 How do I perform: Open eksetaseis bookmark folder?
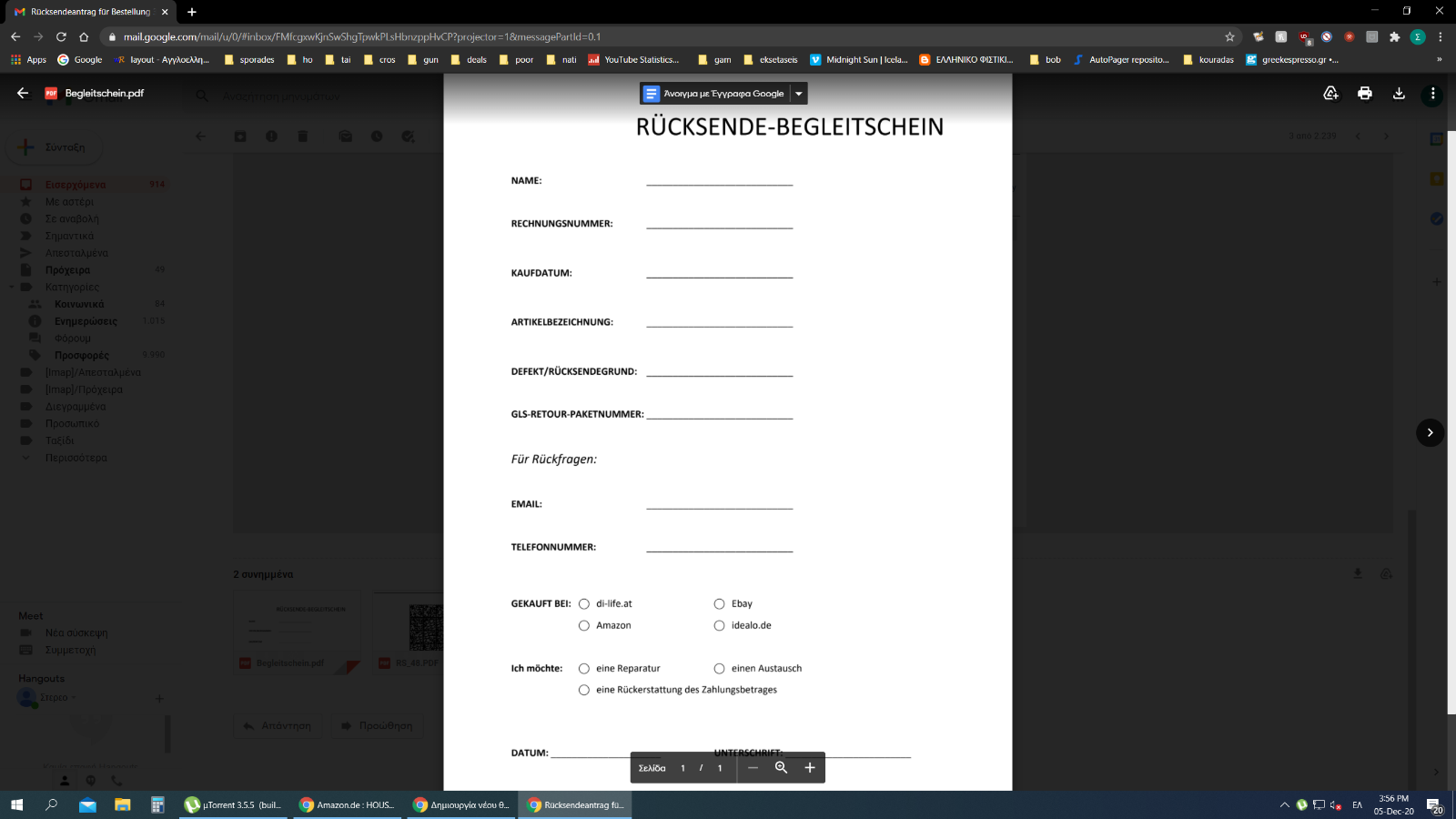click(x=771, y=60)
